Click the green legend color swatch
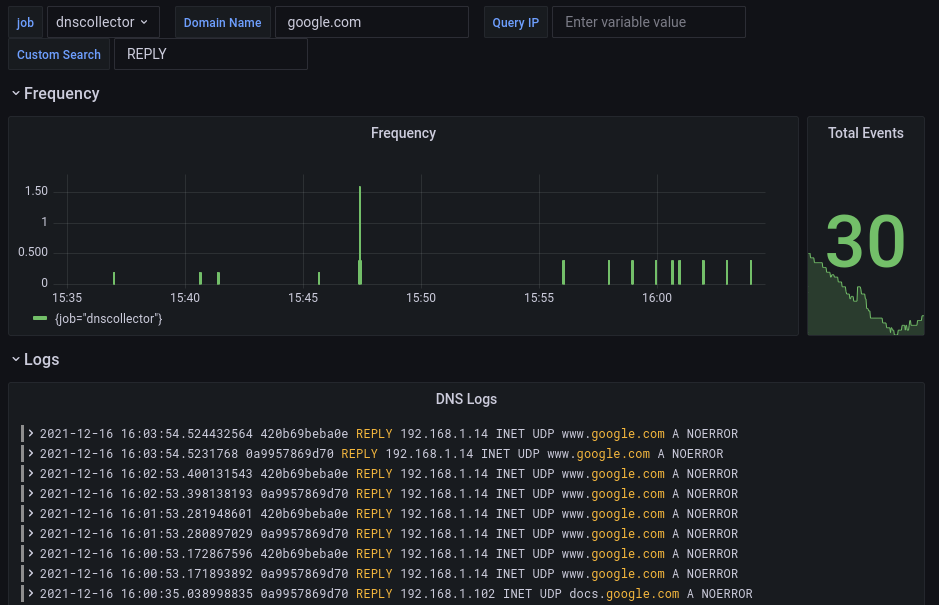Screen dimensions: 939x605 [x=40, y=318]
